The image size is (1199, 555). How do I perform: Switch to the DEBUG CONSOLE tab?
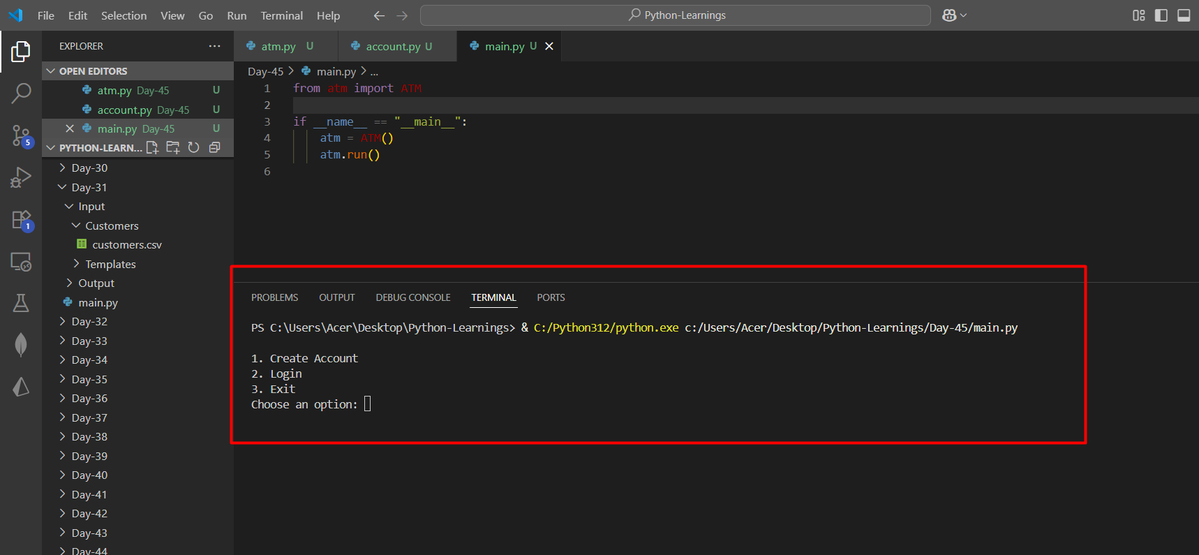[x=413, y=297]
